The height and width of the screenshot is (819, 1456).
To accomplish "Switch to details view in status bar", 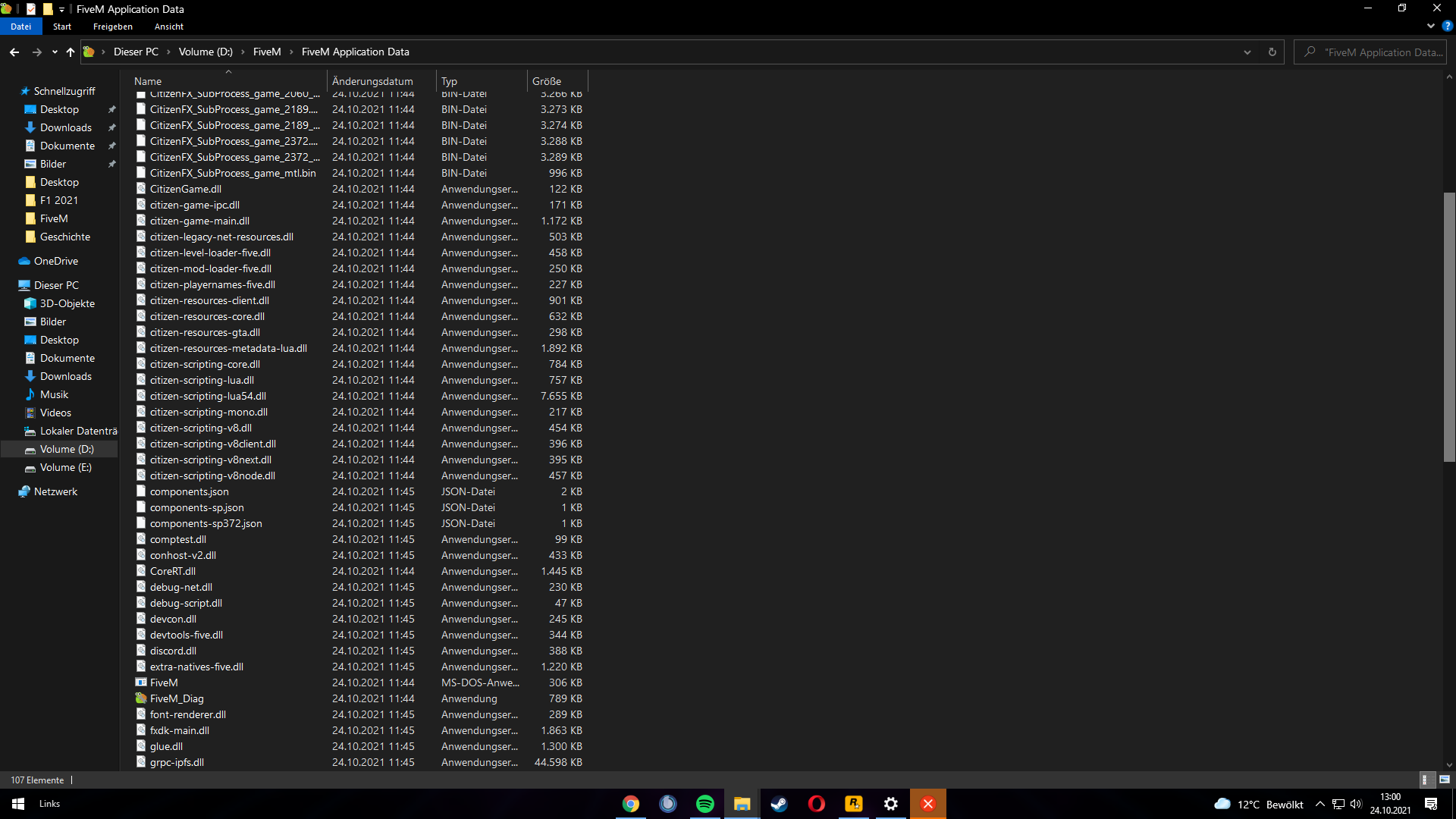I will click(1426, 780).
